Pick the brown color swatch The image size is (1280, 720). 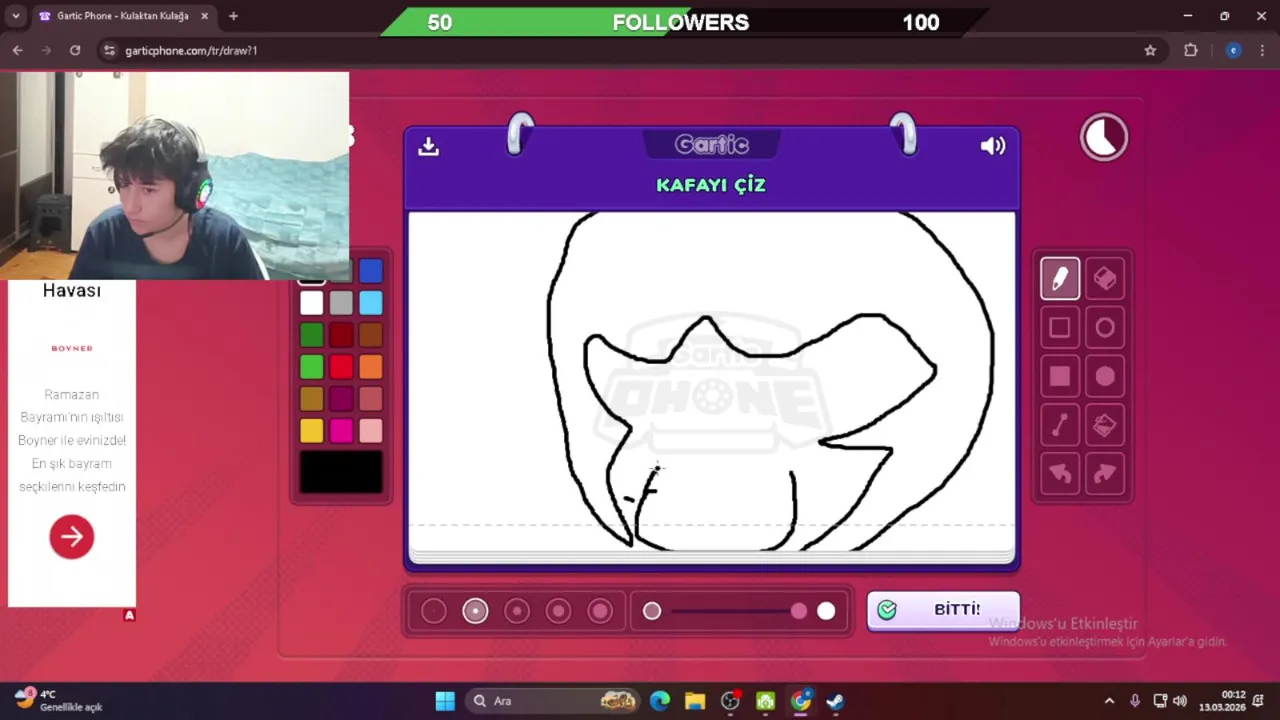coord(371,335)
